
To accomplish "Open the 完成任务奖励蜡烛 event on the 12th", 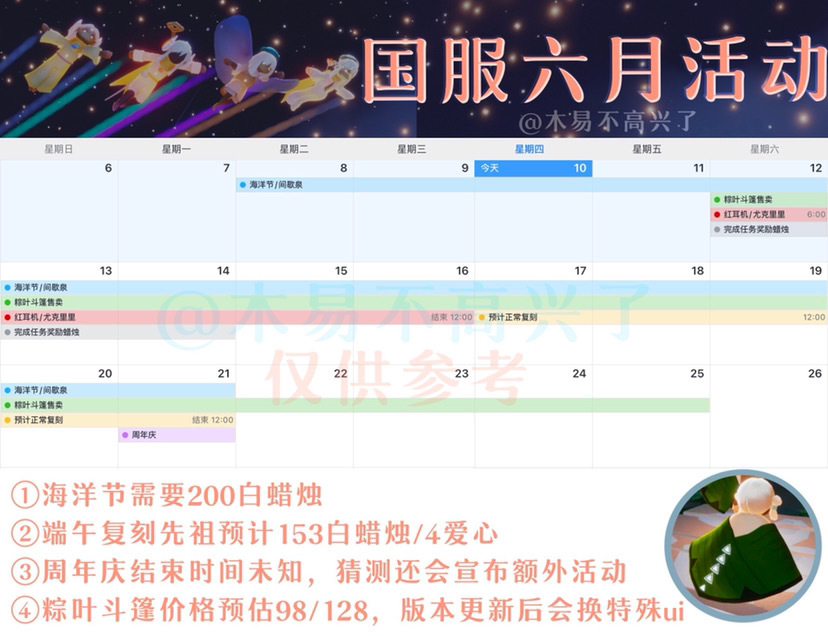I will [x=769, y=229].
